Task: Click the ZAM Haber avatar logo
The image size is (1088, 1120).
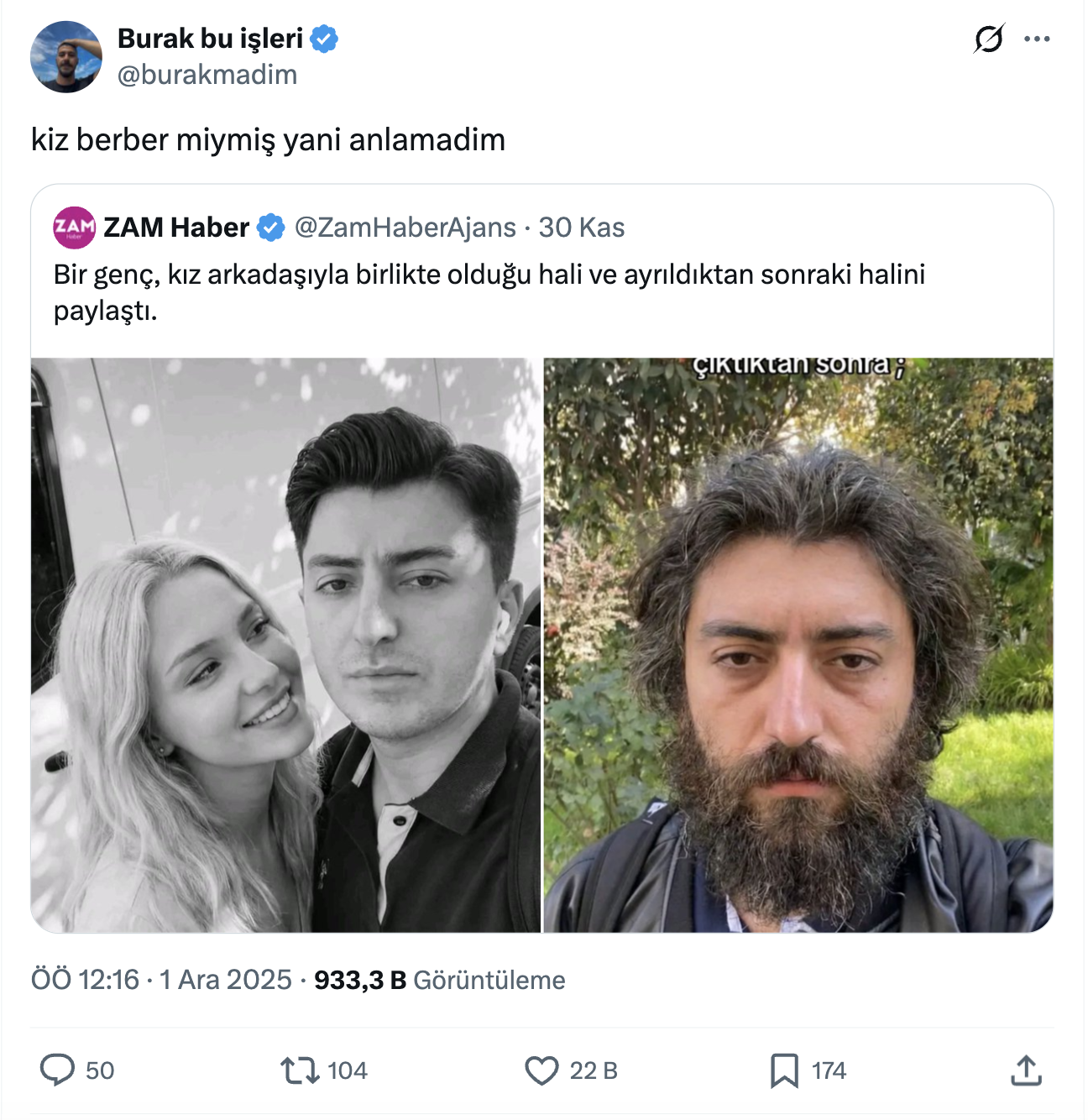Action: (x=74, y=228)
